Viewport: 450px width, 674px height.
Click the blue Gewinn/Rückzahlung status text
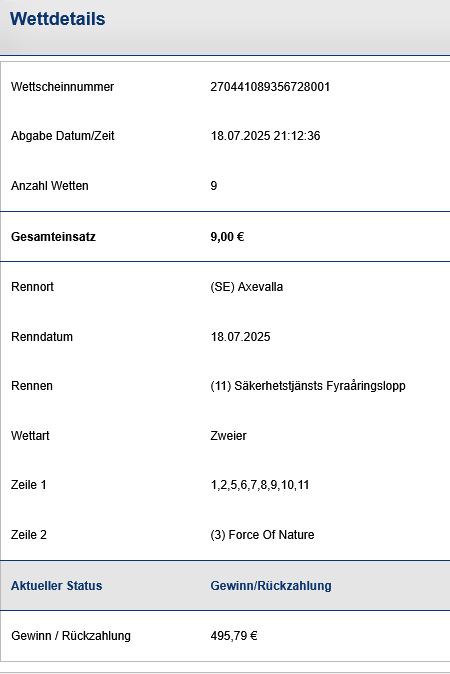pos(271,586)
